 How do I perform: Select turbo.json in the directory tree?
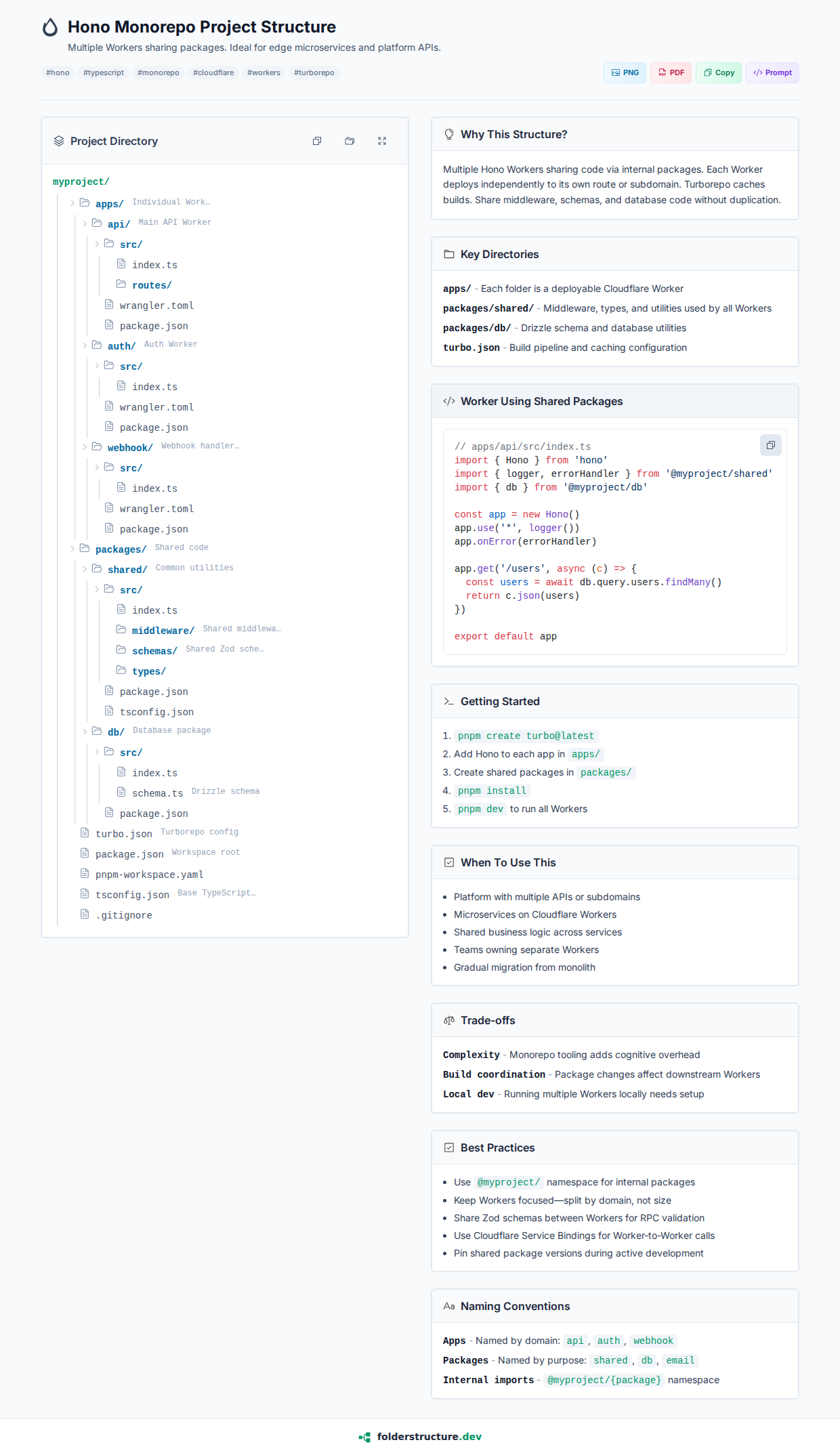coord(123,834)
